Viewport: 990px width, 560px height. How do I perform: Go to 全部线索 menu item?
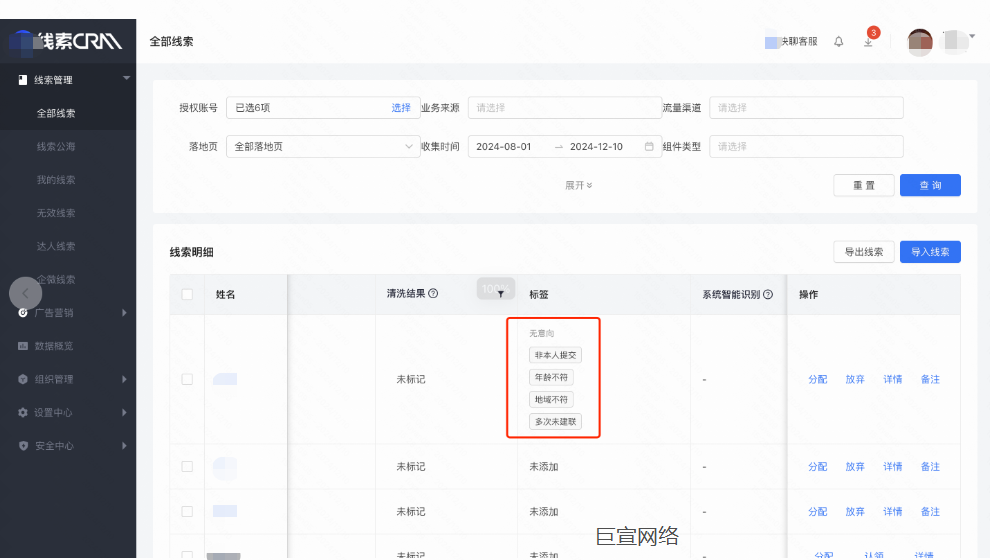56,113
